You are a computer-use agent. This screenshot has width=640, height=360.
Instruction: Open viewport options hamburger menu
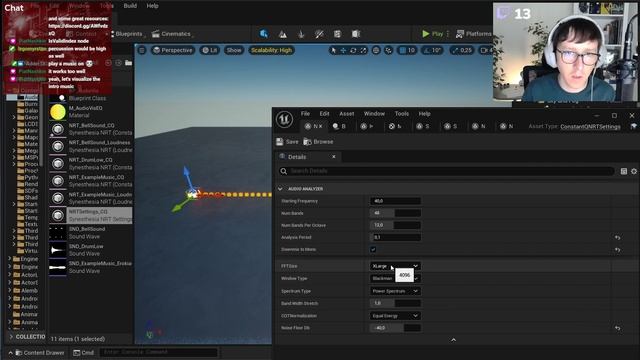(142, 50)
